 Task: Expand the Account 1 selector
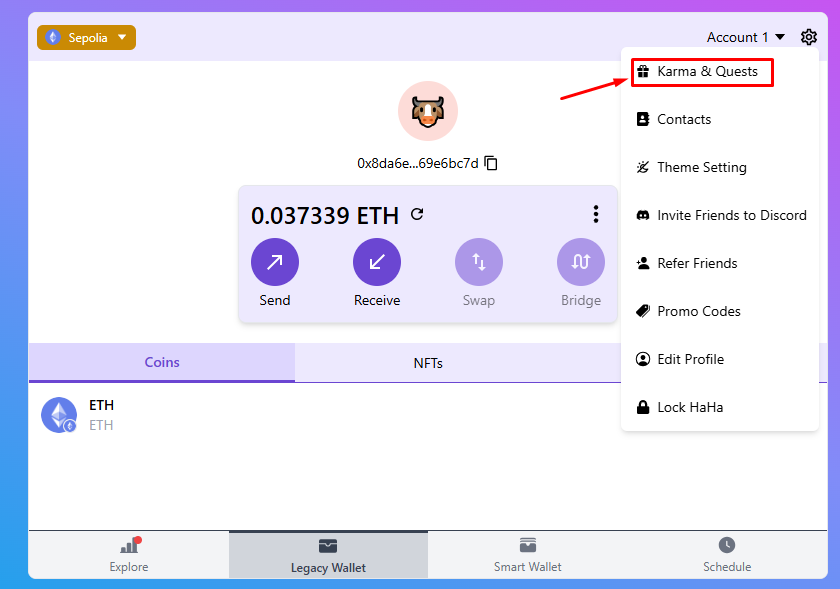tap(746, 38)
